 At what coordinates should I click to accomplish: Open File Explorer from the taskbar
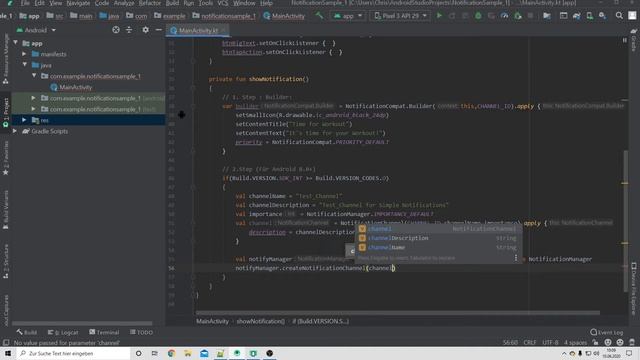(188, 353)
